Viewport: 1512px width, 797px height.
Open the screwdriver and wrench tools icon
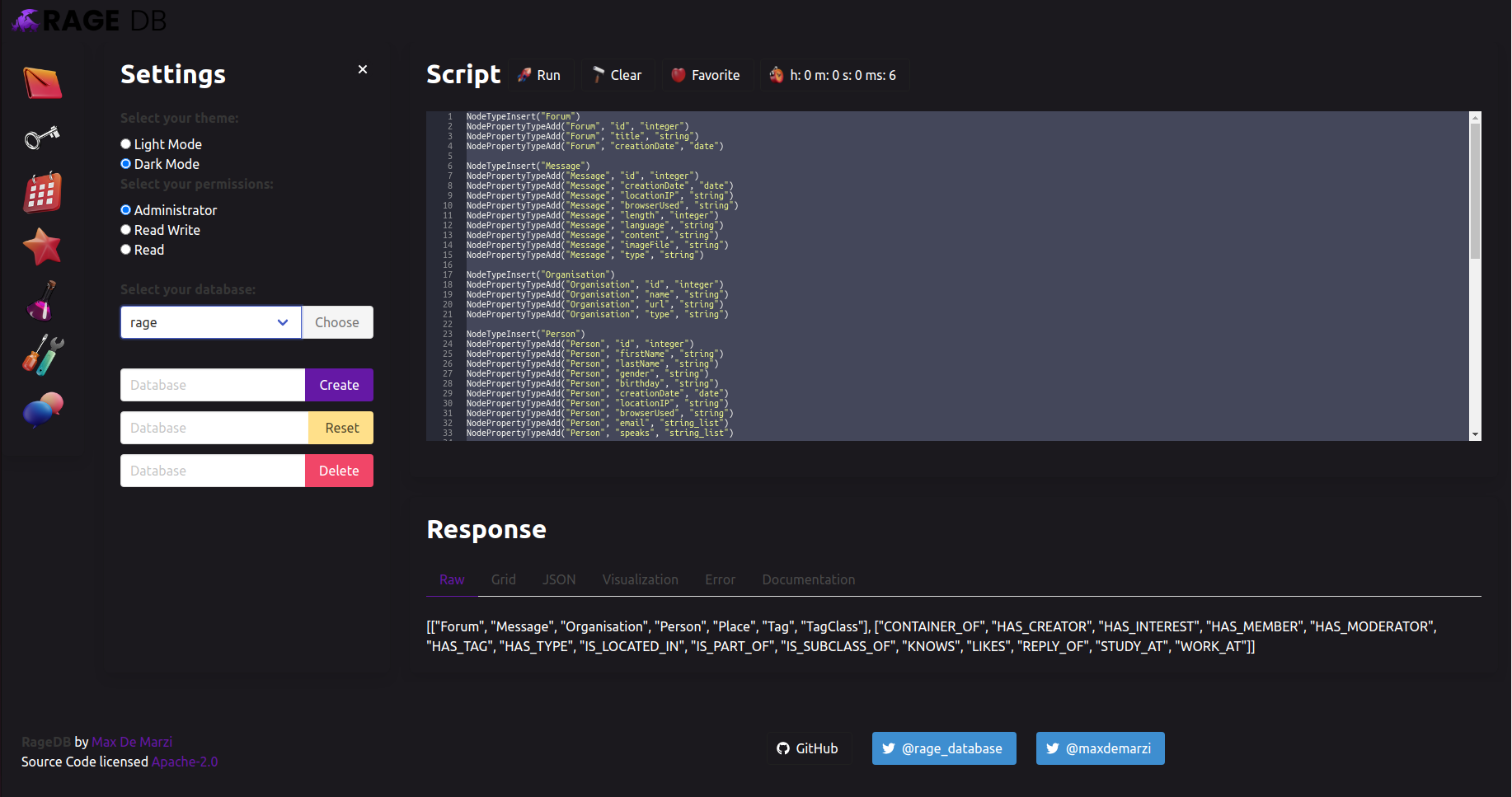42,355
